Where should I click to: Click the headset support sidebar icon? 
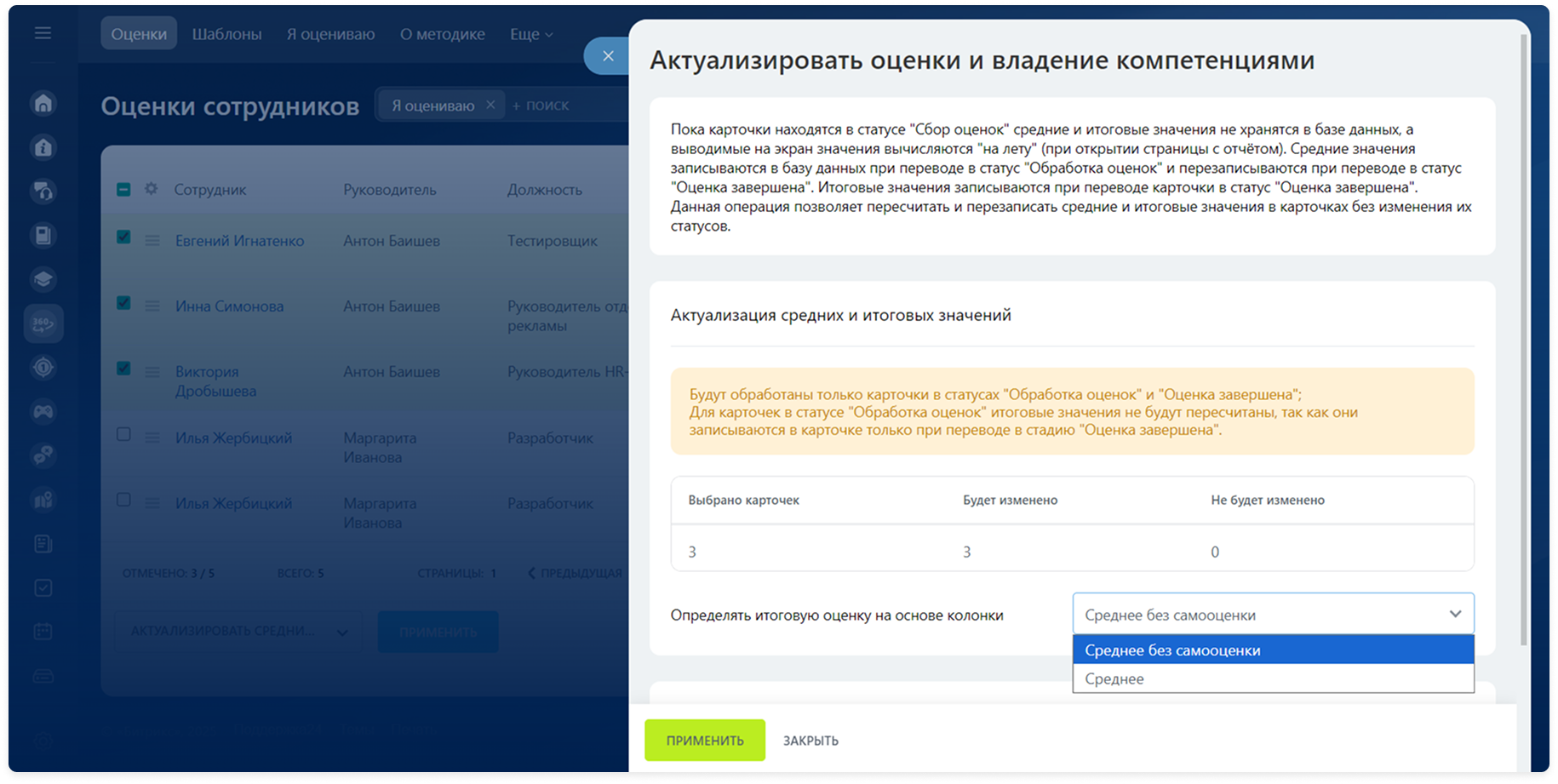click(43, 192)
